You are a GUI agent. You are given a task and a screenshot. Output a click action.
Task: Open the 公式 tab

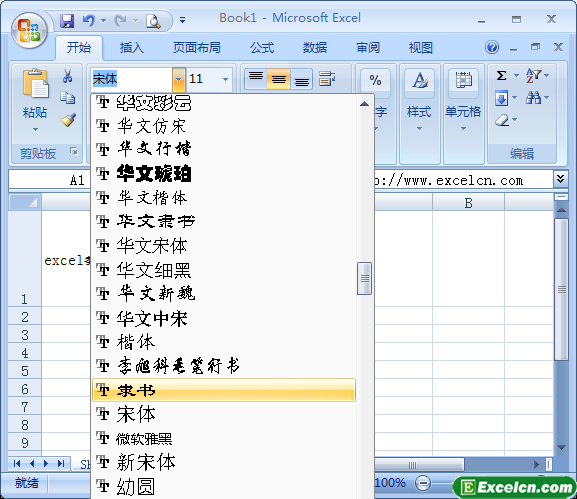click(262, 48)
